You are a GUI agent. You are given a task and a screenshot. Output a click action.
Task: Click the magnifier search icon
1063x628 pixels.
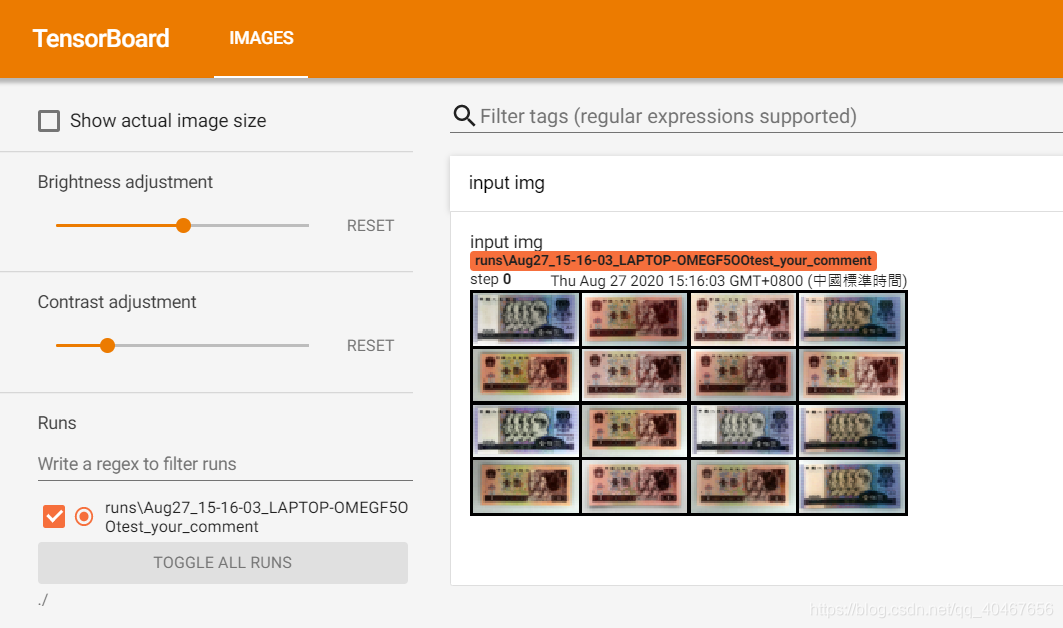464,116
